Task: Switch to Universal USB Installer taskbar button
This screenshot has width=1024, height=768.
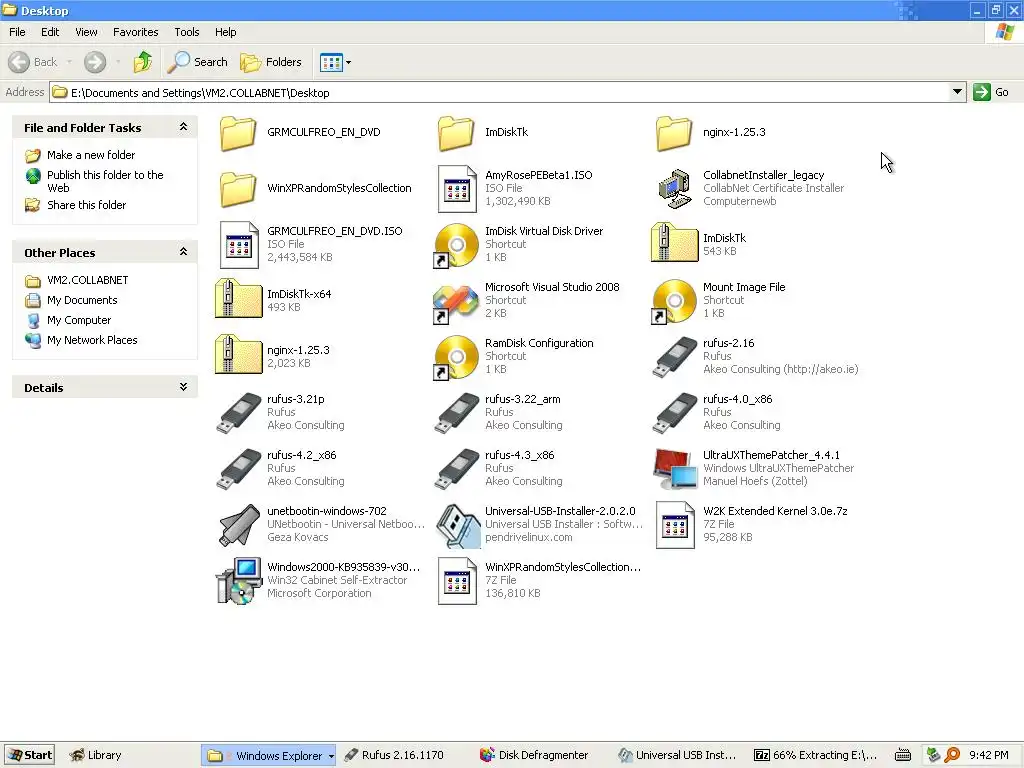Action: (x=677, y=756)
